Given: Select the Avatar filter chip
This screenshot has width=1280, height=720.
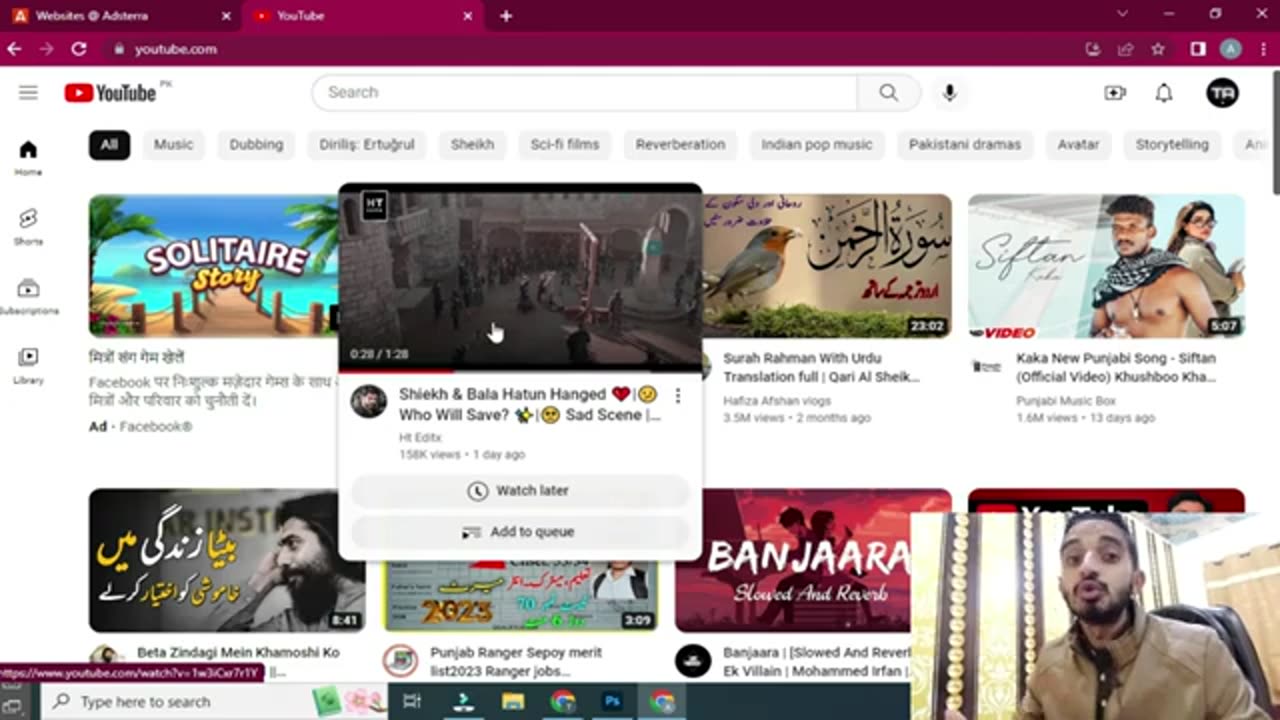Looking at the screenshot, I should 1078,145.
